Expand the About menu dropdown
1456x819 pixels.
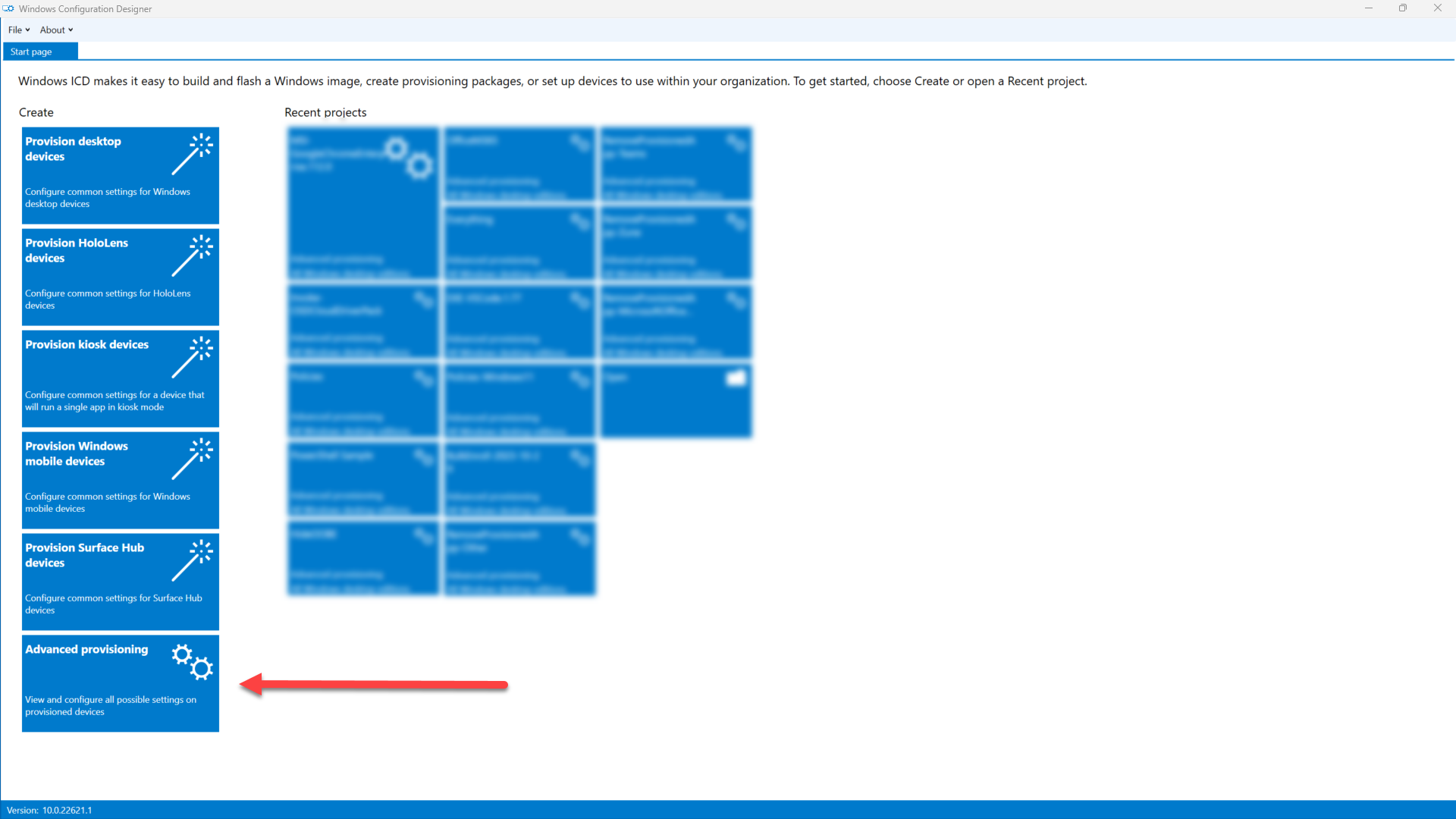(56, 30)
